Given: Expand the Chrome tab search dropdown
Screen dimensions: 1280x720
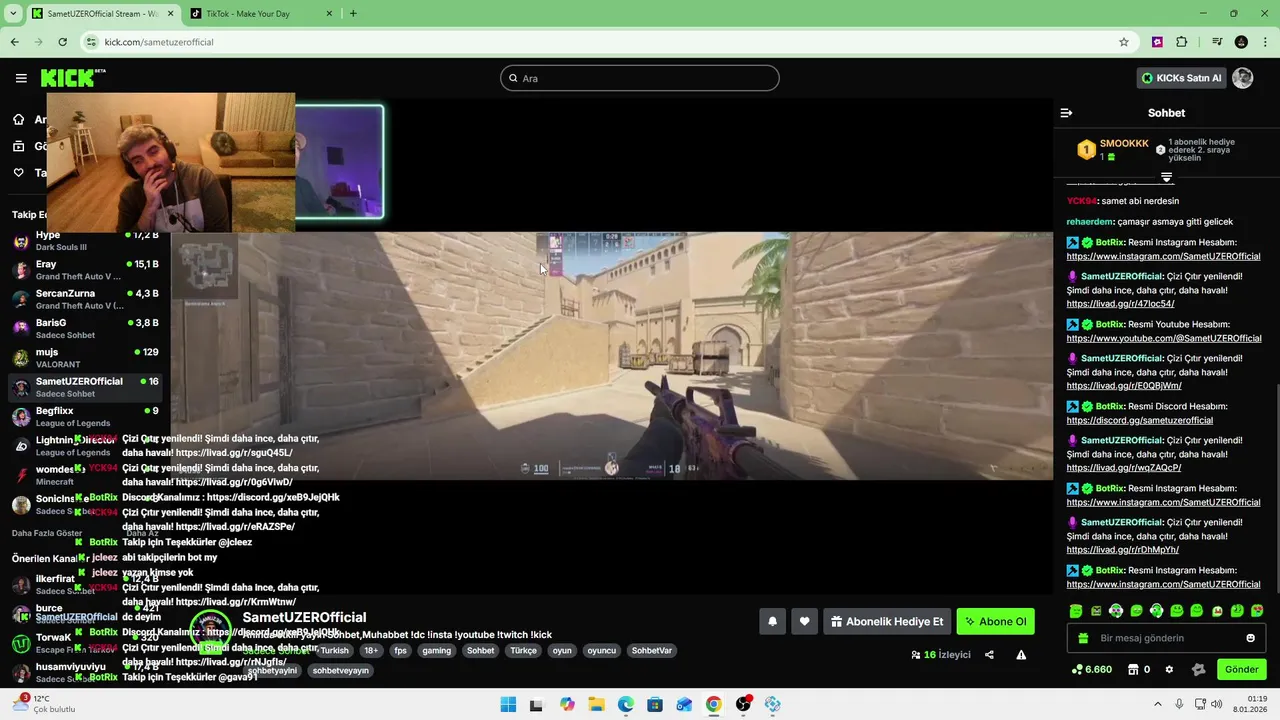Looking at the screenshot, I should tap(13, 13).
